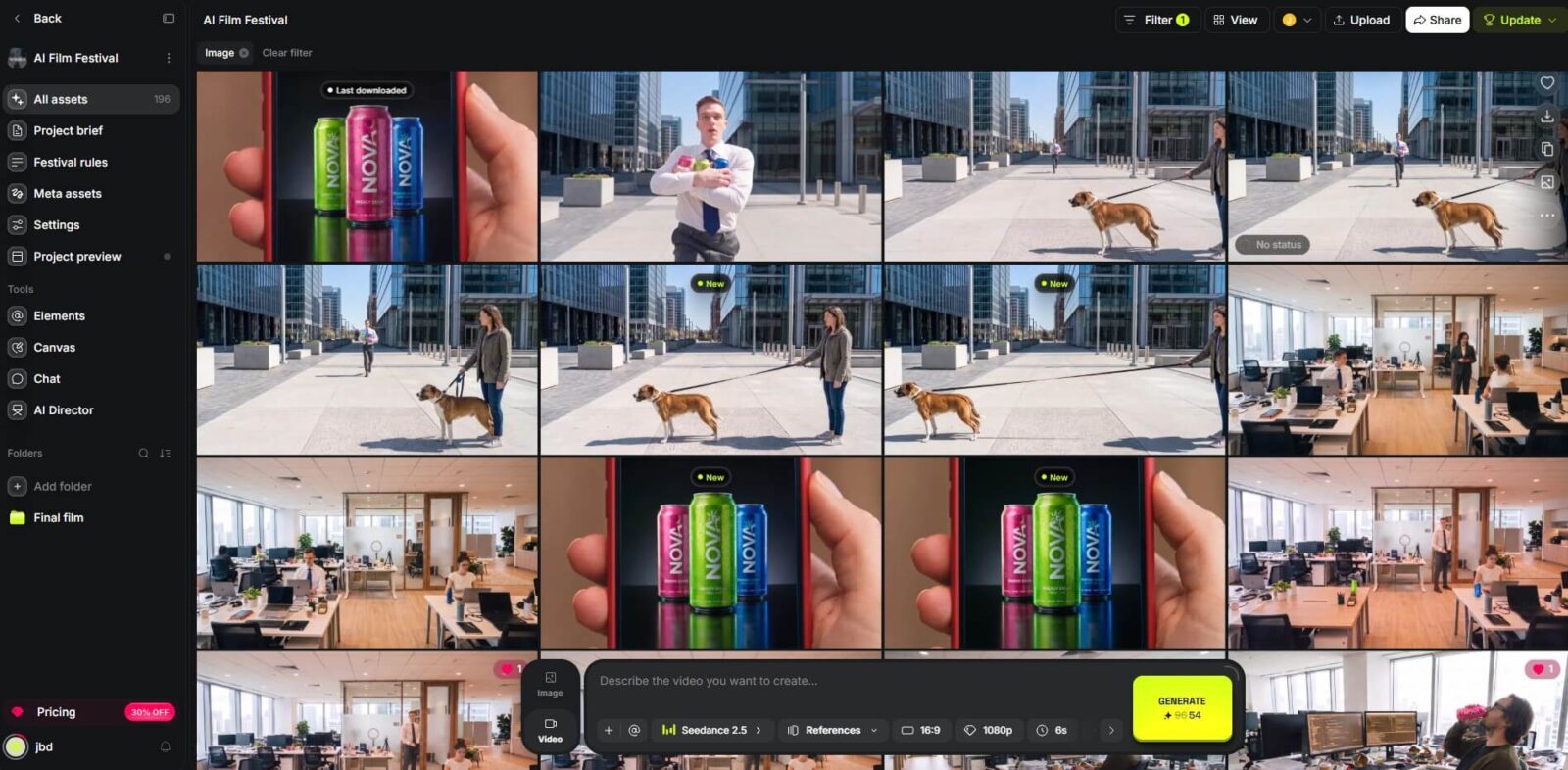Change the 1080p resolution setting
The height and width of the screenshot is (770, 1568).
pyautogui.click(x=988, y=730)
